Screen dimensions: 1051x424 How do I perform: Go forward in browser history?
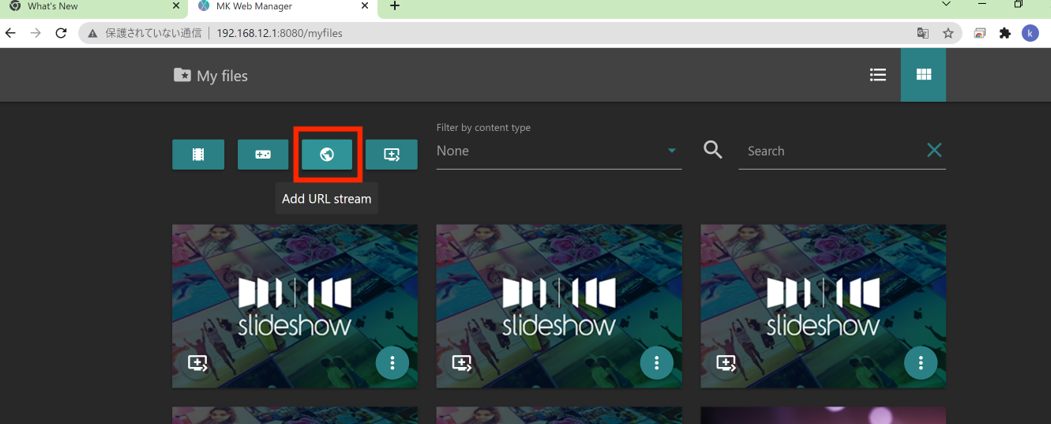36,33
